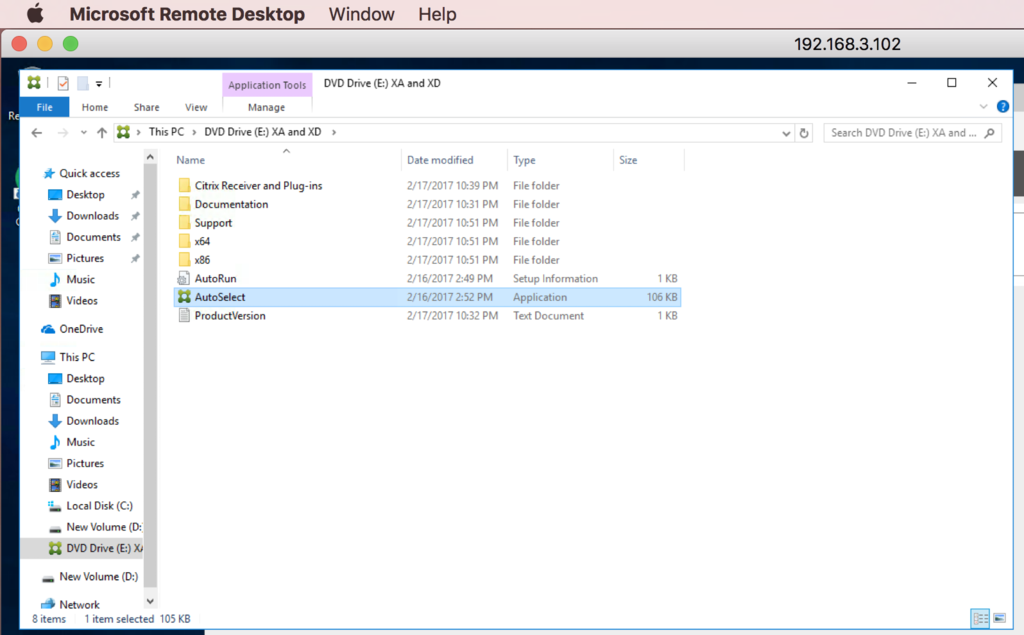Sort by the Size column header
This screenshot has width=1024, height=635.
click(x=628, y=160)
